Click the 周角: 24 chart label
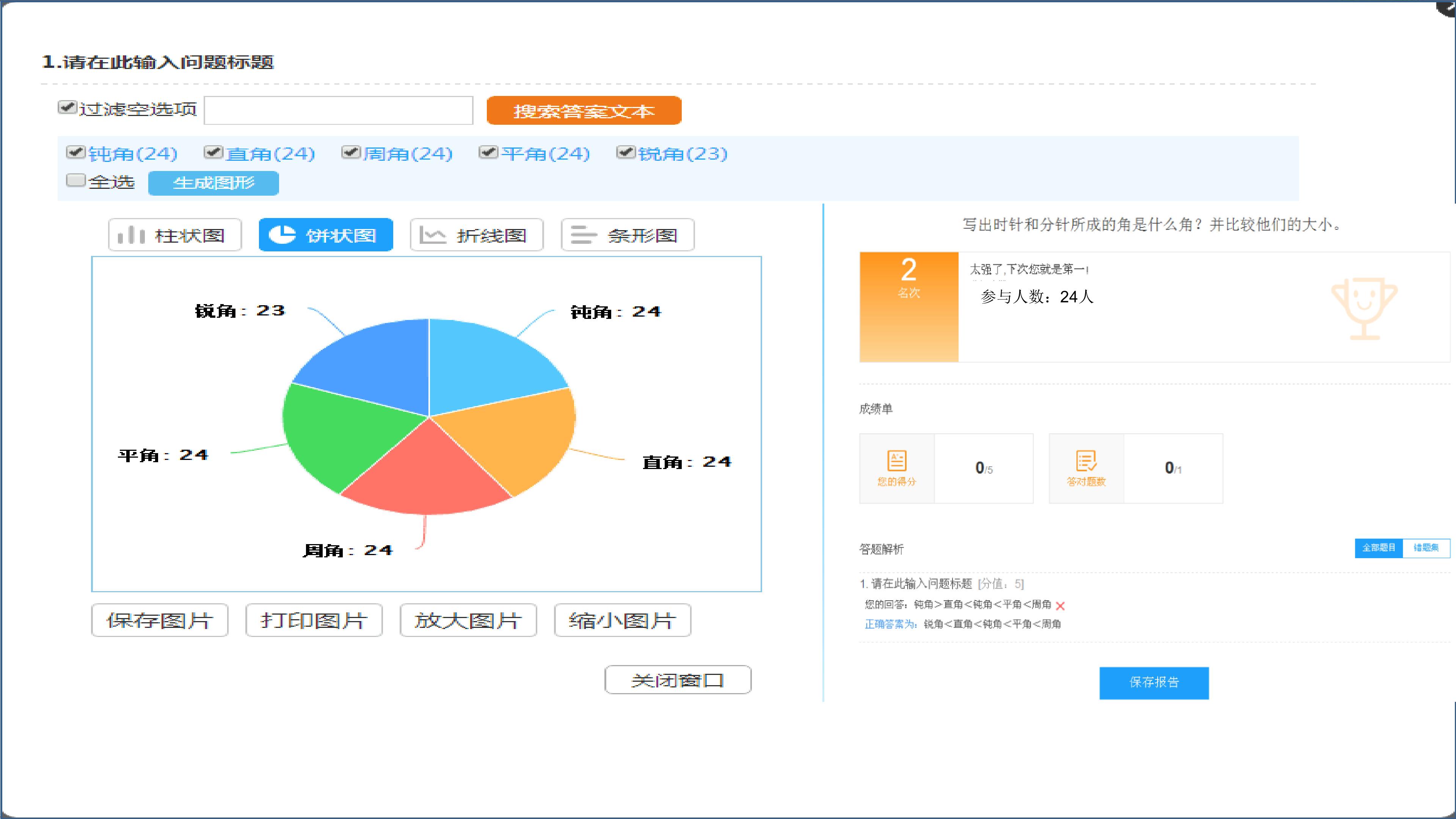Viewport: 1456px width, 819px height. (348, 550)
